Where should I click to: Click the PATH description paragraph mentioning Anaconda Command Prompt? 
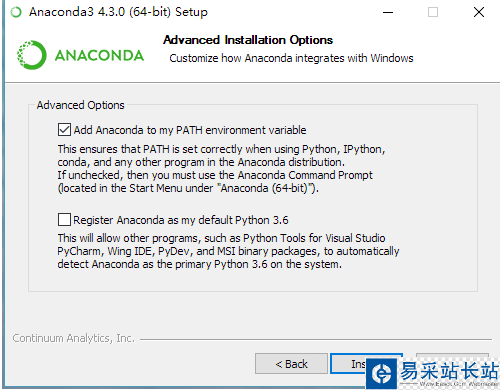point(221,168)
